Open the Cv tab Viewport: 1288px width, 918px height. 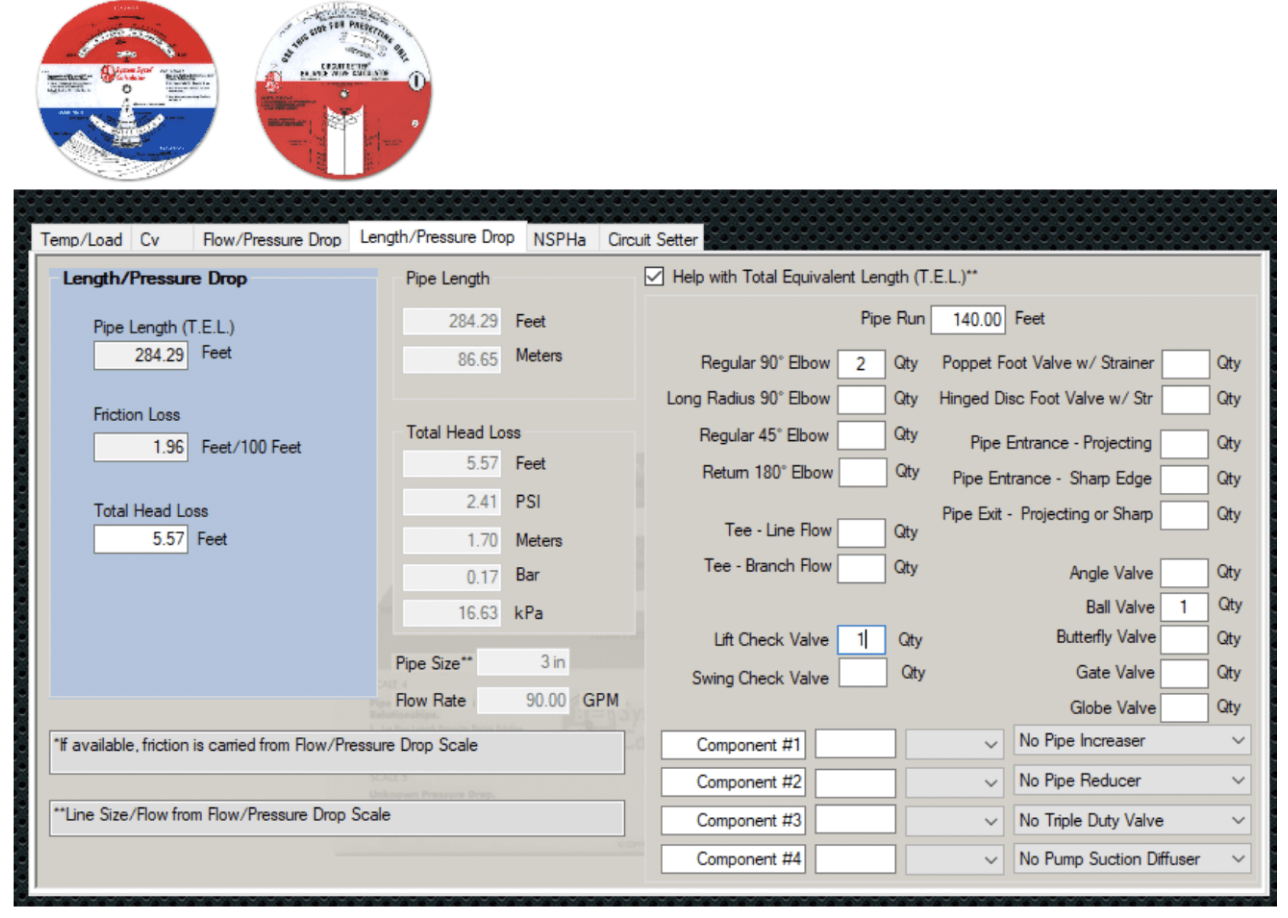[160, 239]
